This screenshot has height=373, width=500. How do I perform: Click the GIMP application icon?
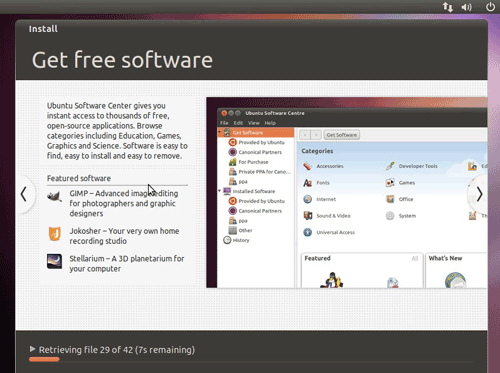[54, 197]
